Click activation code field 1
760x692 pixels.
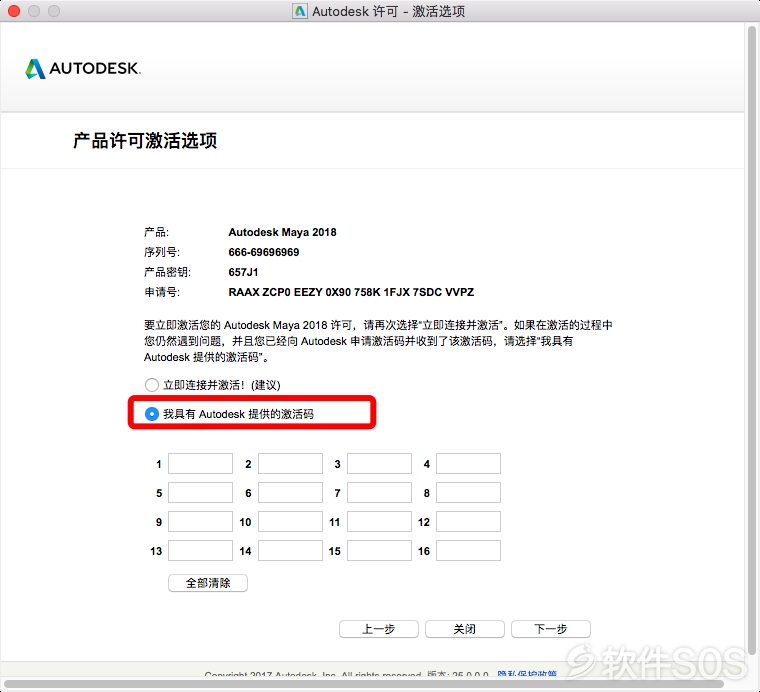point(200,464)
